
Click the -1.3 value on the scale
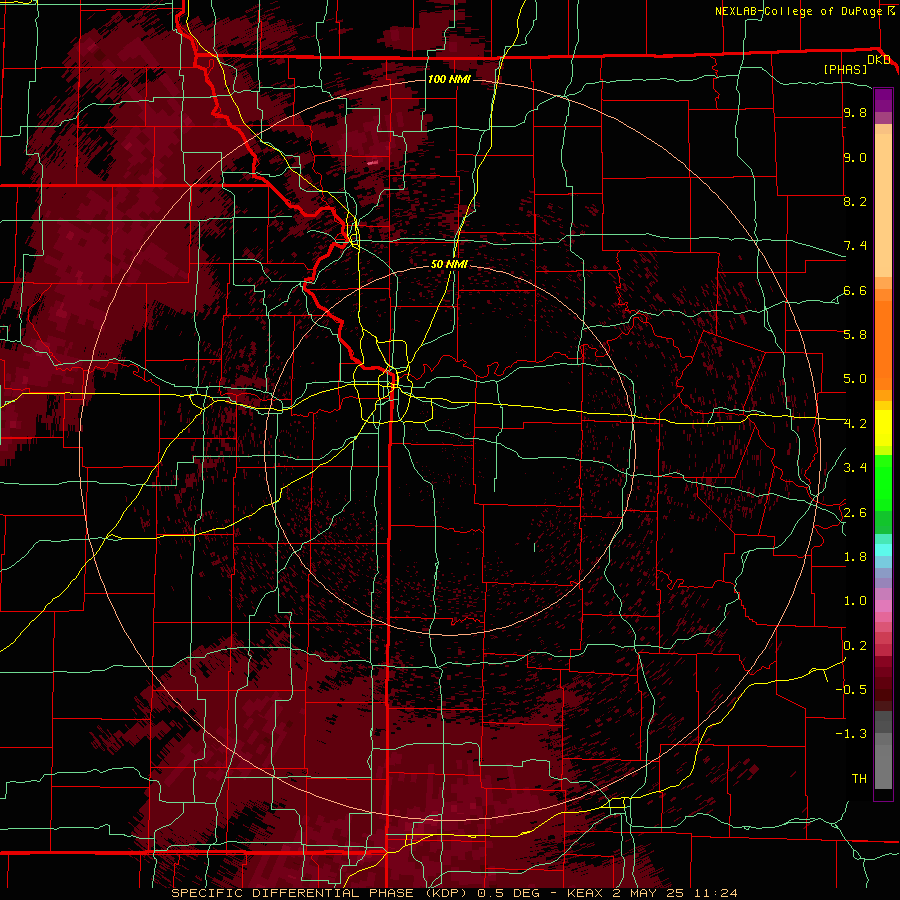pyautogui.click(x=851, y=734)
